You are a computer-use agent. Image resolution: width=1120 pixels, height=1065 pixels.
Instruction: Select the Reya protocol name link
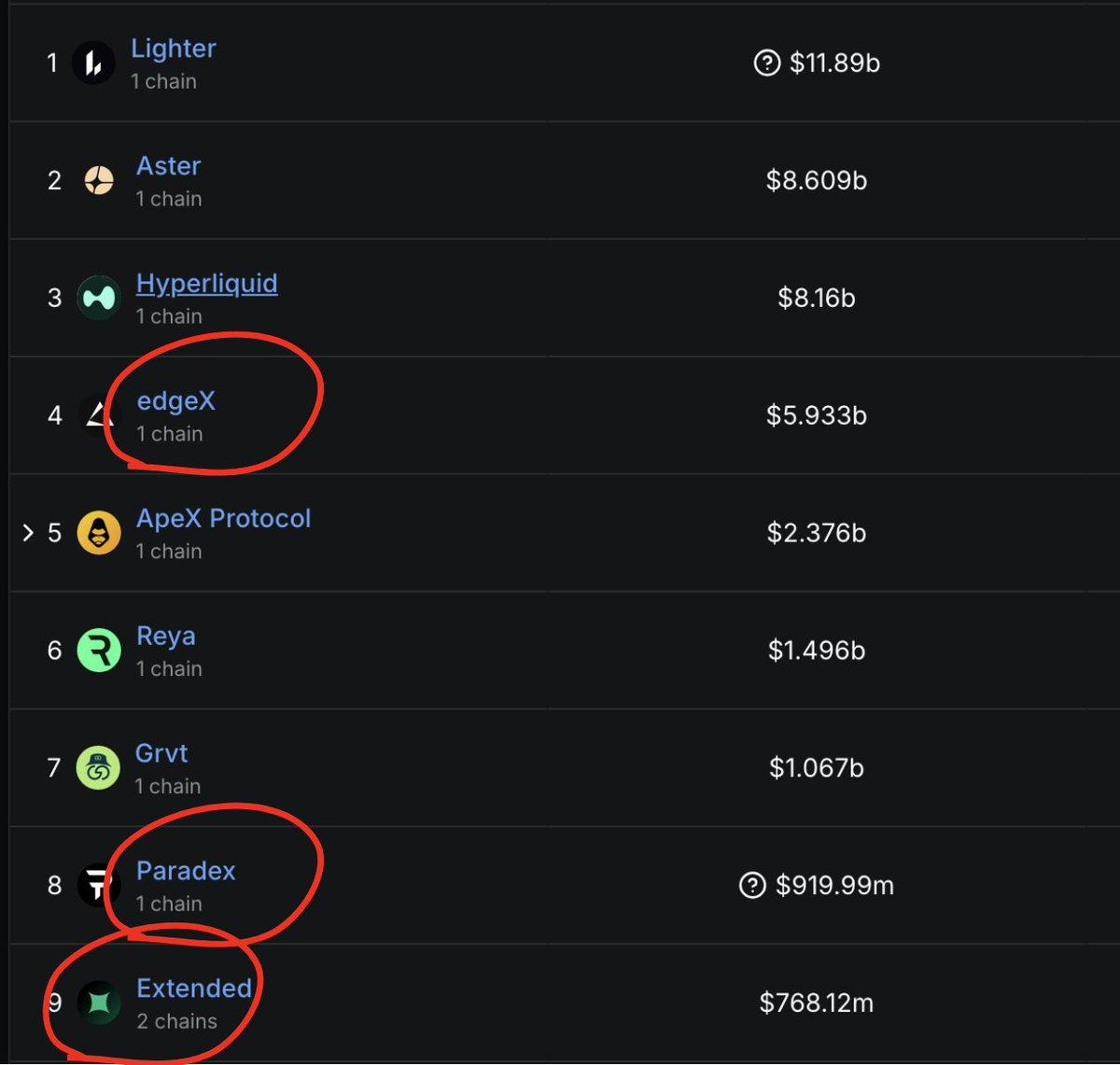[166, 636]
